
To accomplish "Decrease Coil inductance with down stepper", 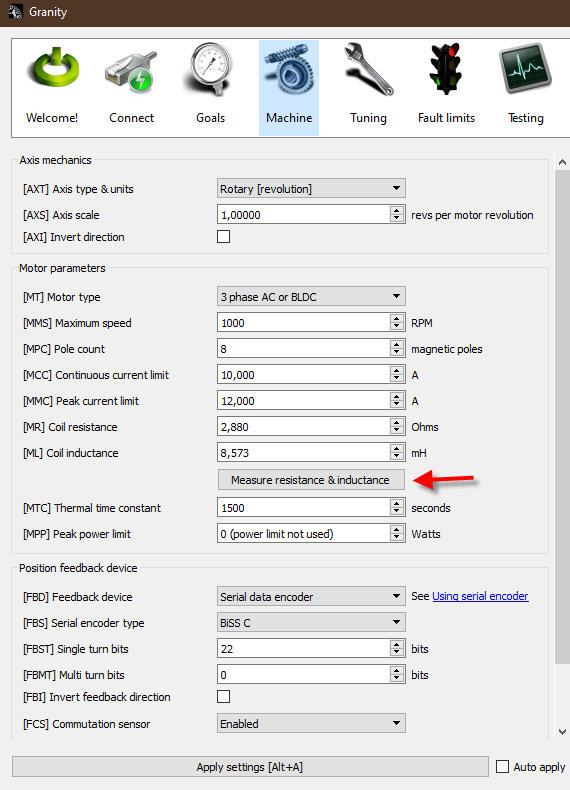I will pyautogui.click(x=397, y=457).
